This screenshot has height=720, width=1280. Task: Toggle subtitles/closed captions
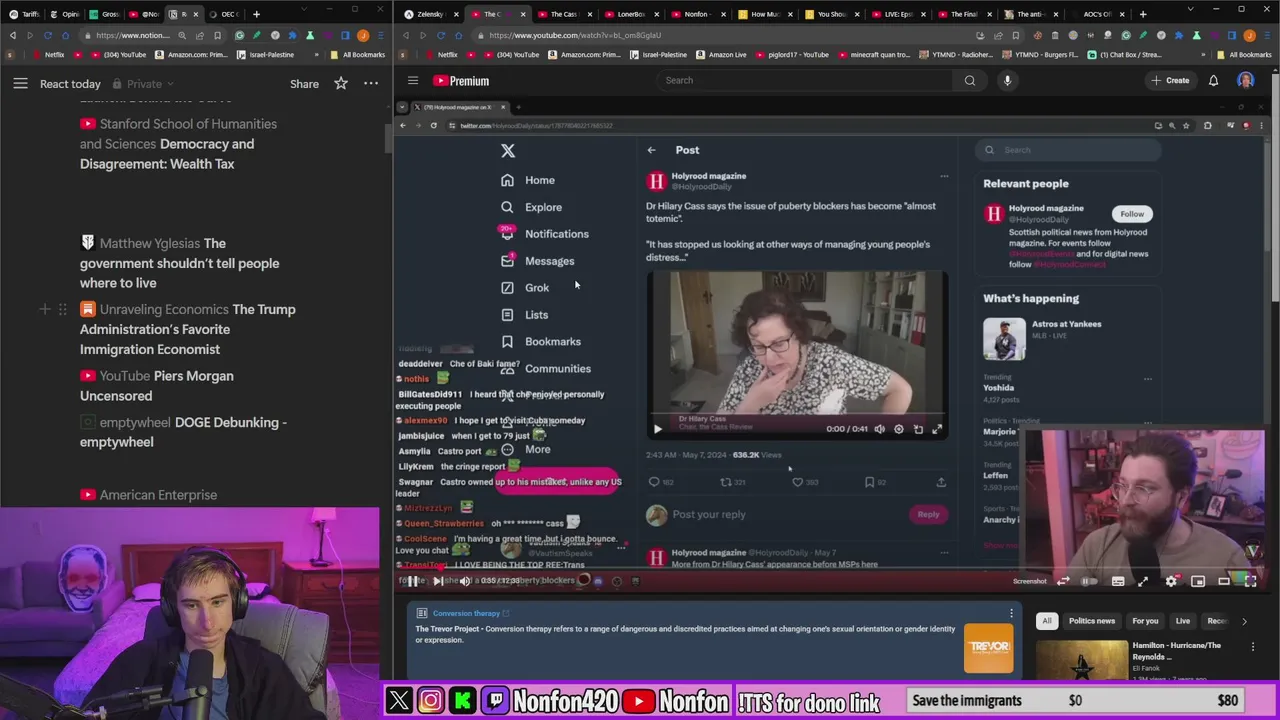[x=1118, y=581]
